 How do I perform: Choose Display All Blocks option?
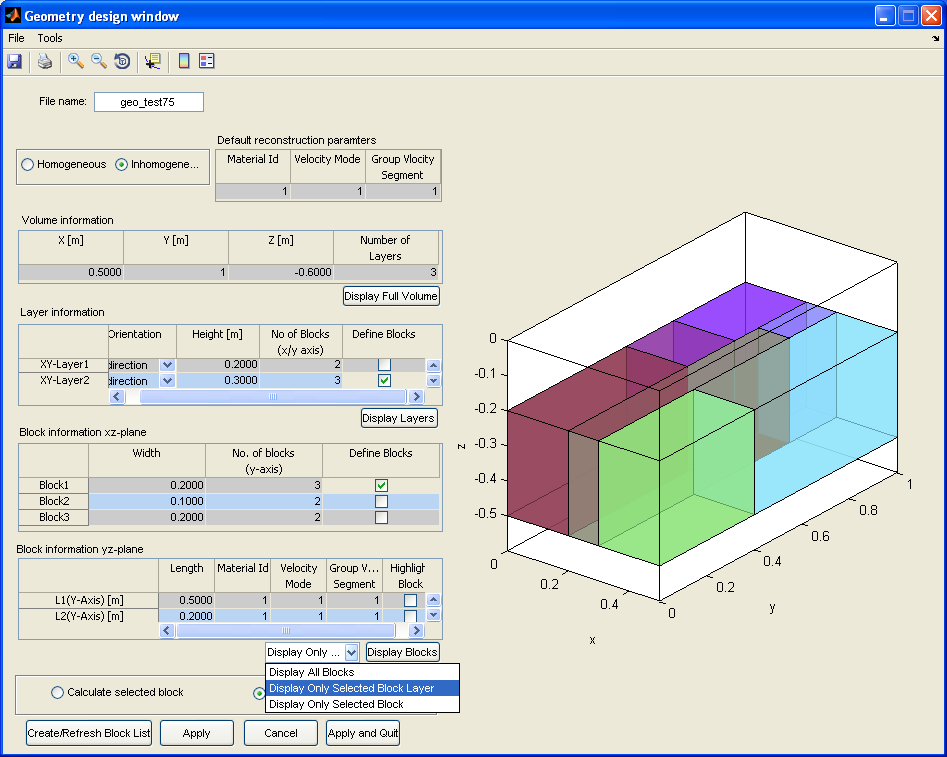(362, 672)
